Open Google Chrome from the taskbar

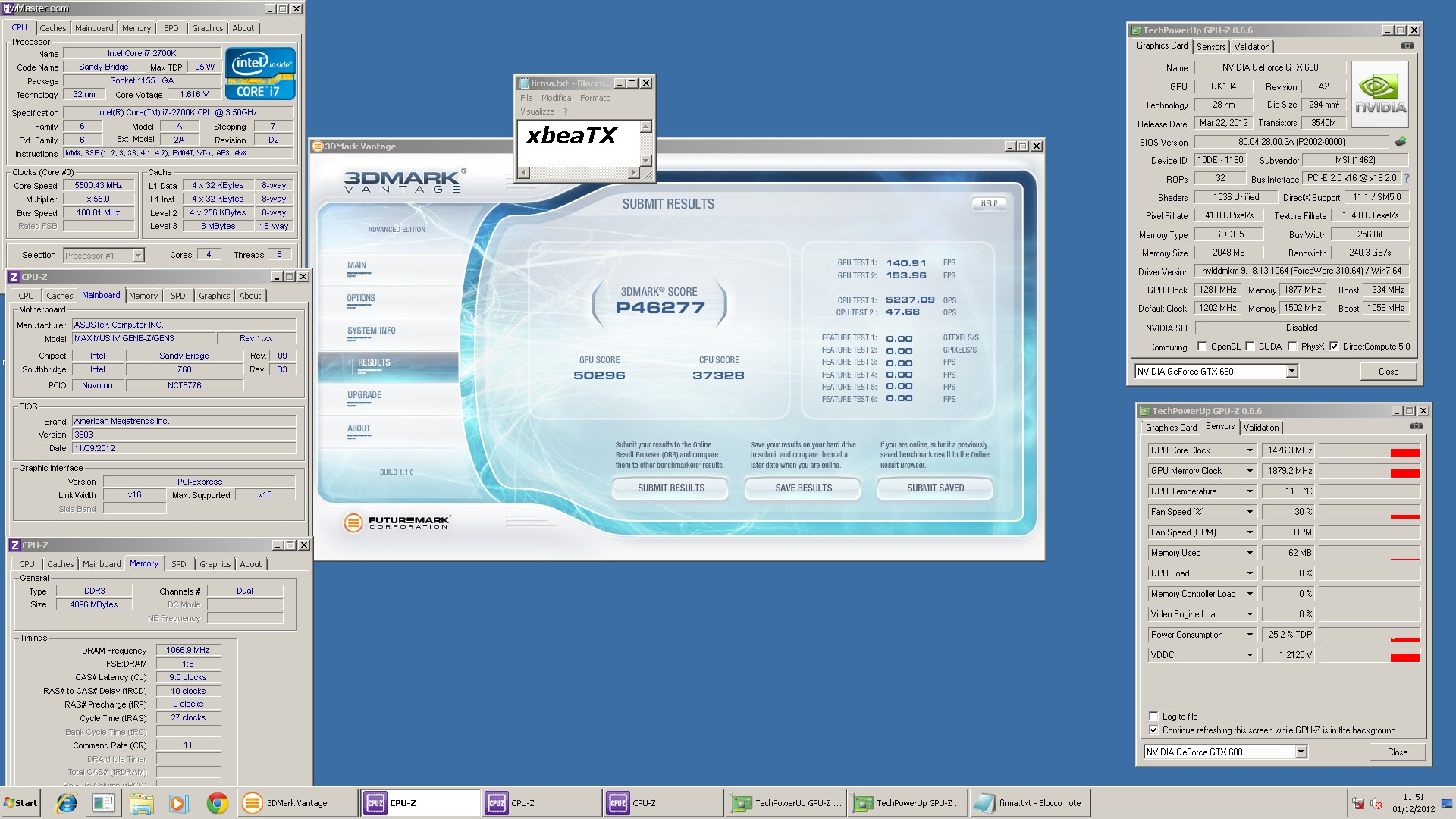218,803
